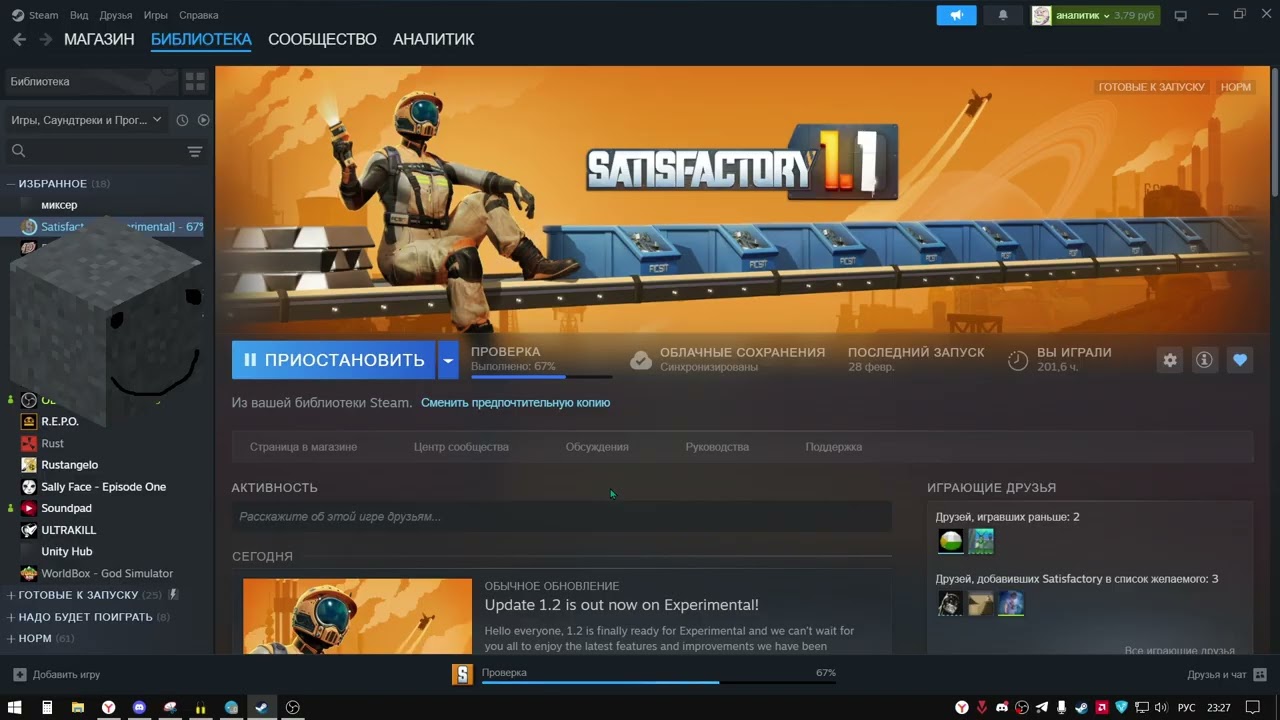Open game settings gear for Satisfactory

tap(1170, 360)
